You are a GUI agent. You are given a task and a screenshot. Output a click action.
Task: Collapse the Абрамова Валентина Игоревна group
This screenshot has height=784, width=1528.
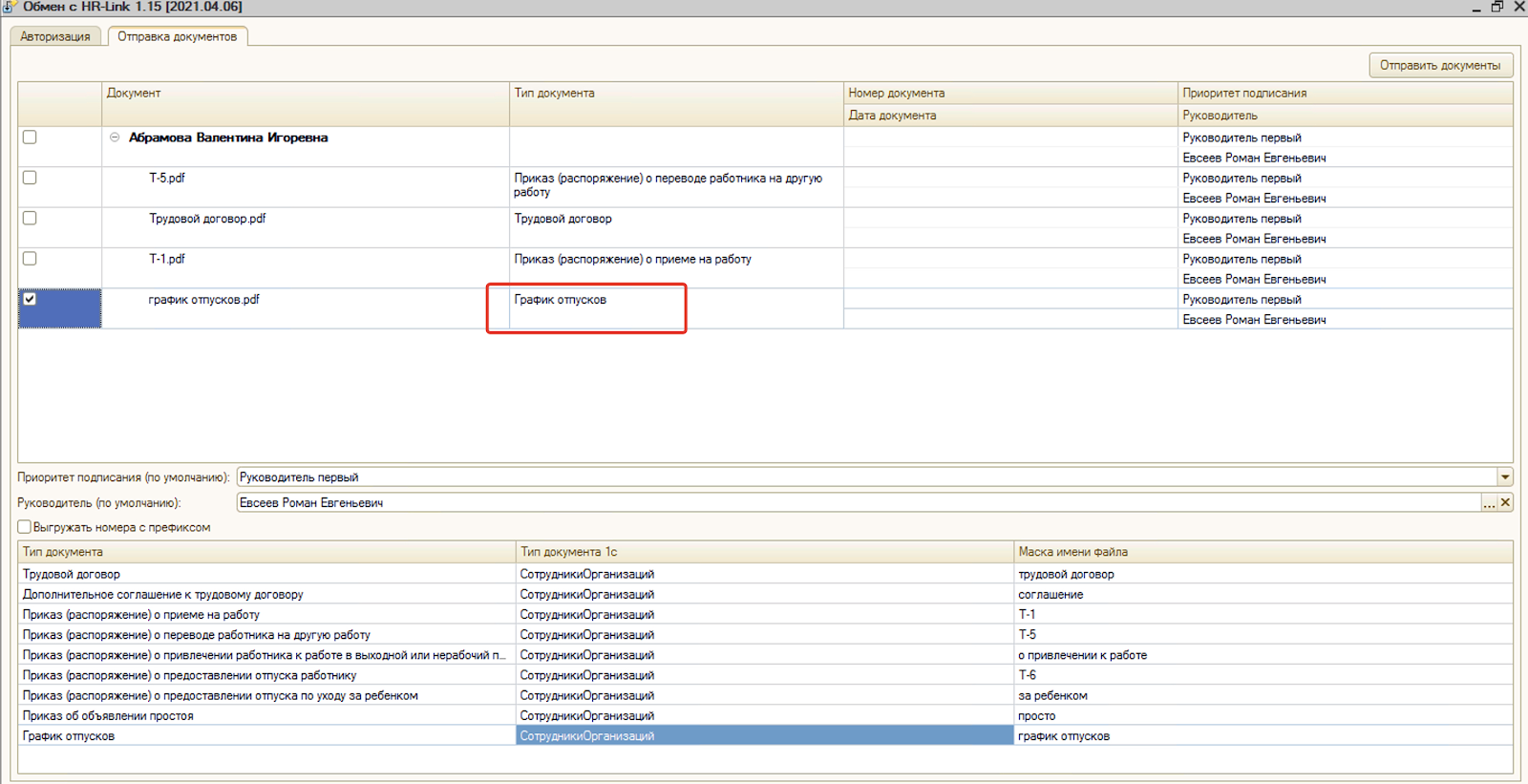tap(115, 138)
